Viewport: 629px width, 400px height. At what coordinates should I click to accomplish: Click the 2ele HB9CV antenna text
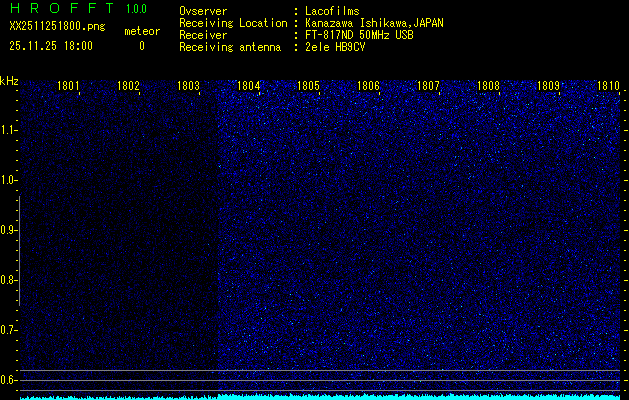[335, 46]
